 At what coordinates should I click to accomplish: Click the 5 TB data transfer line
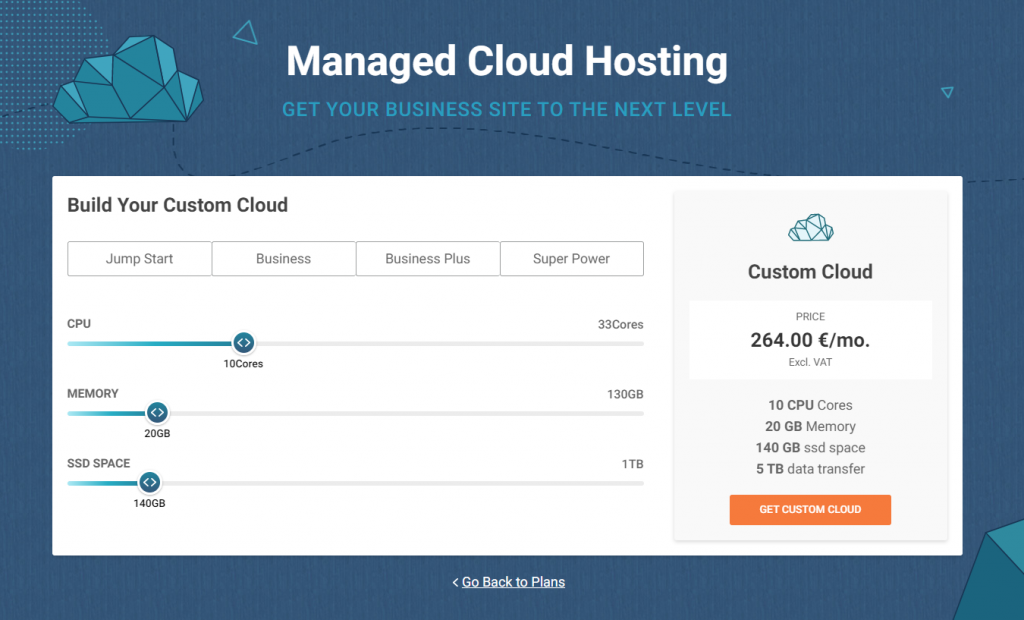[x=810, y=469]
